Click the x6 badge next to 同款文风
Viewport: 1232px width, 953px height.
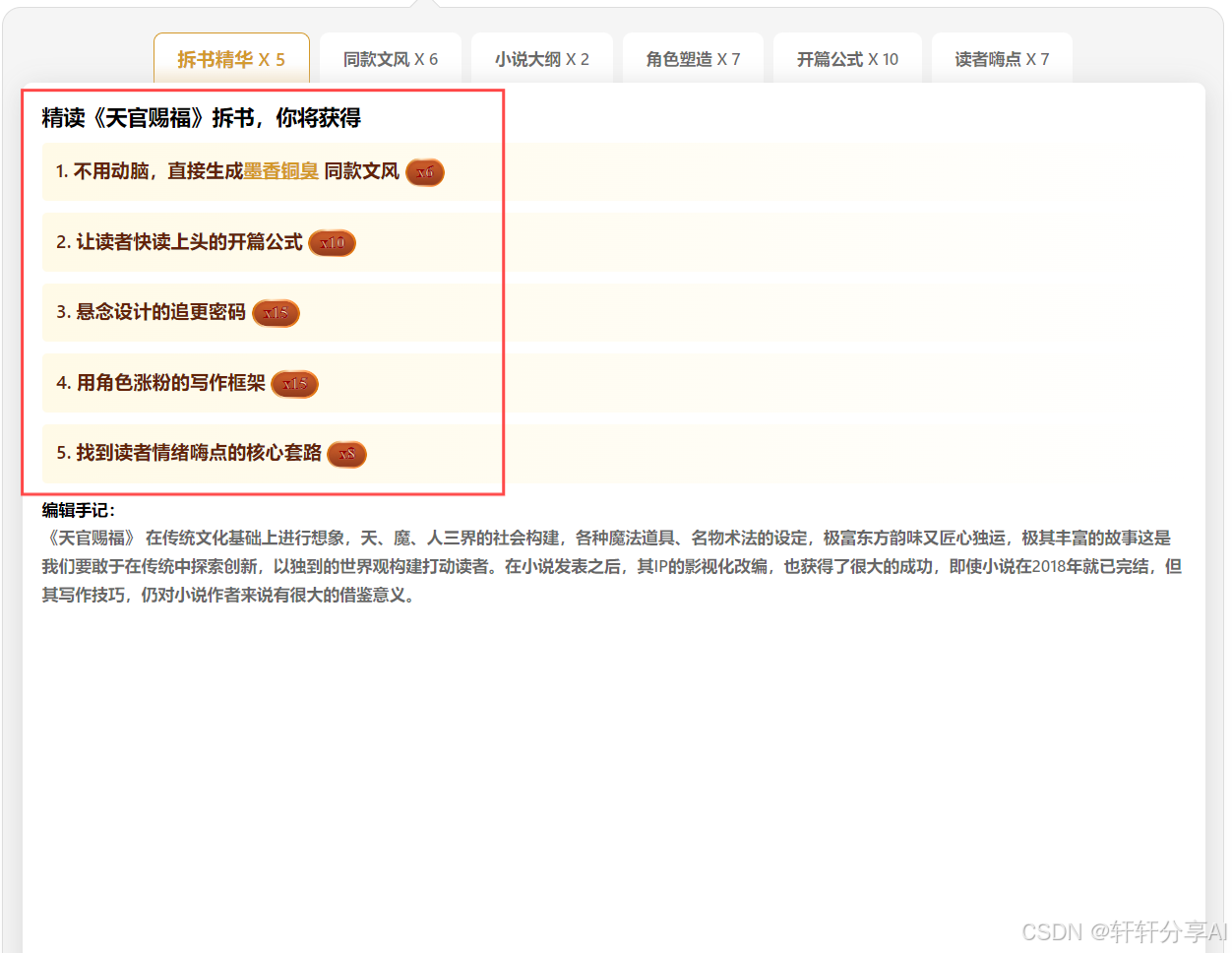pos(425,172)
